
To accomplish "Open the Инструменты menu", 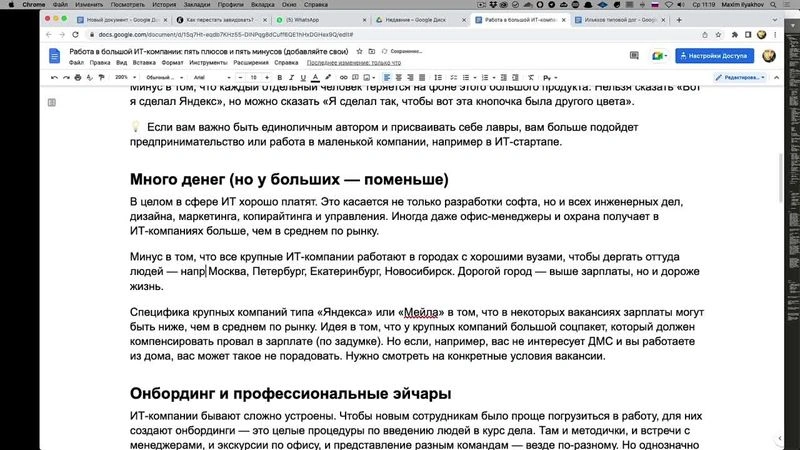I will [208, 63].
